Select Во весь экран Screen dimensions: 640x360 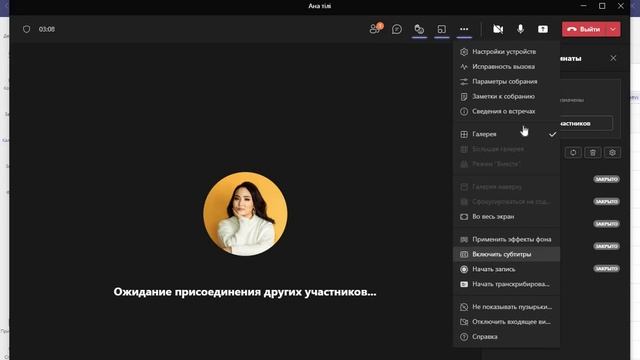point(507,216)
